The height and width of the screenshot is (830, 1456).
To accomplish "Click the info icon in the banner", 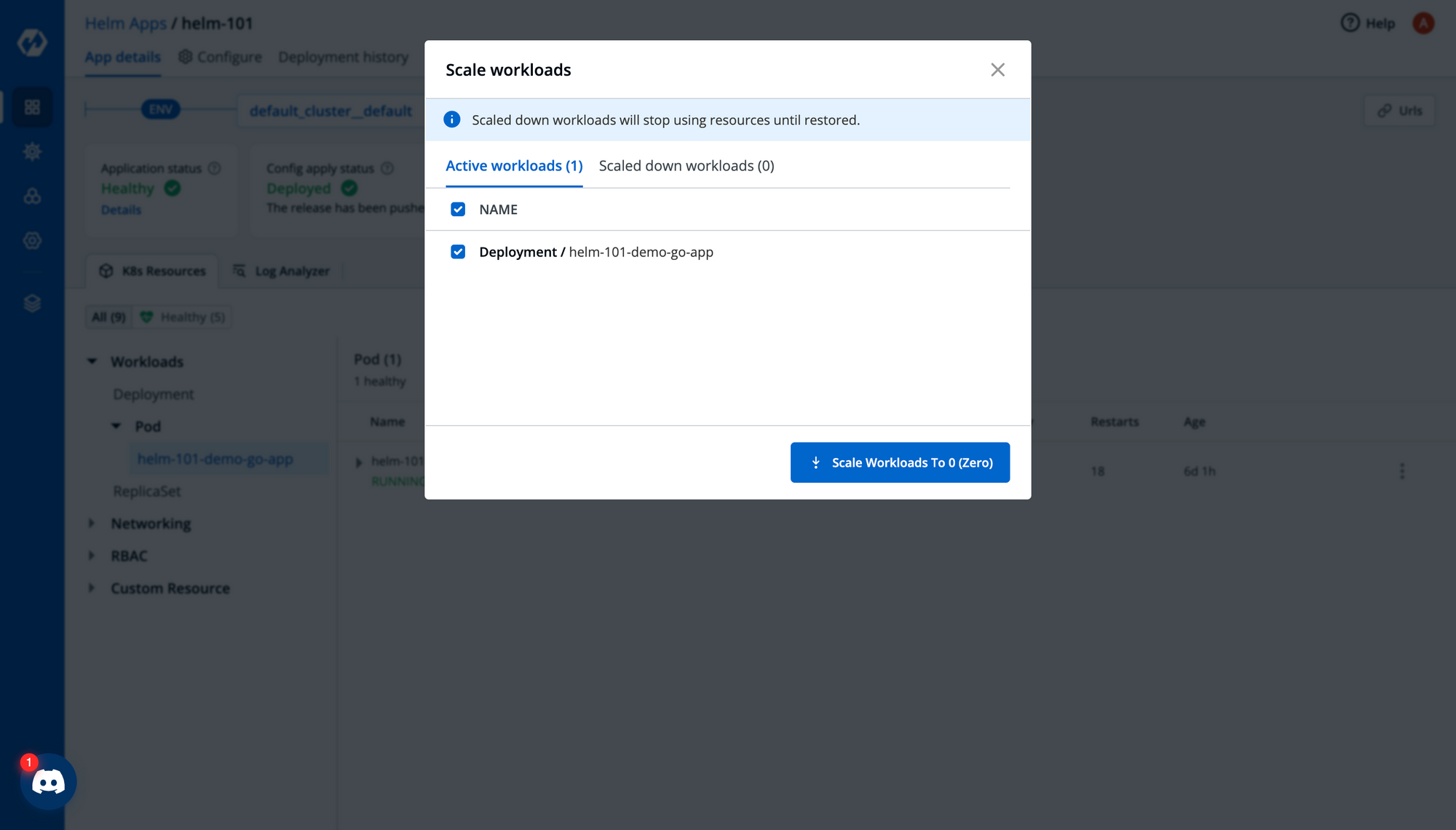I will [x=452, y=119].
